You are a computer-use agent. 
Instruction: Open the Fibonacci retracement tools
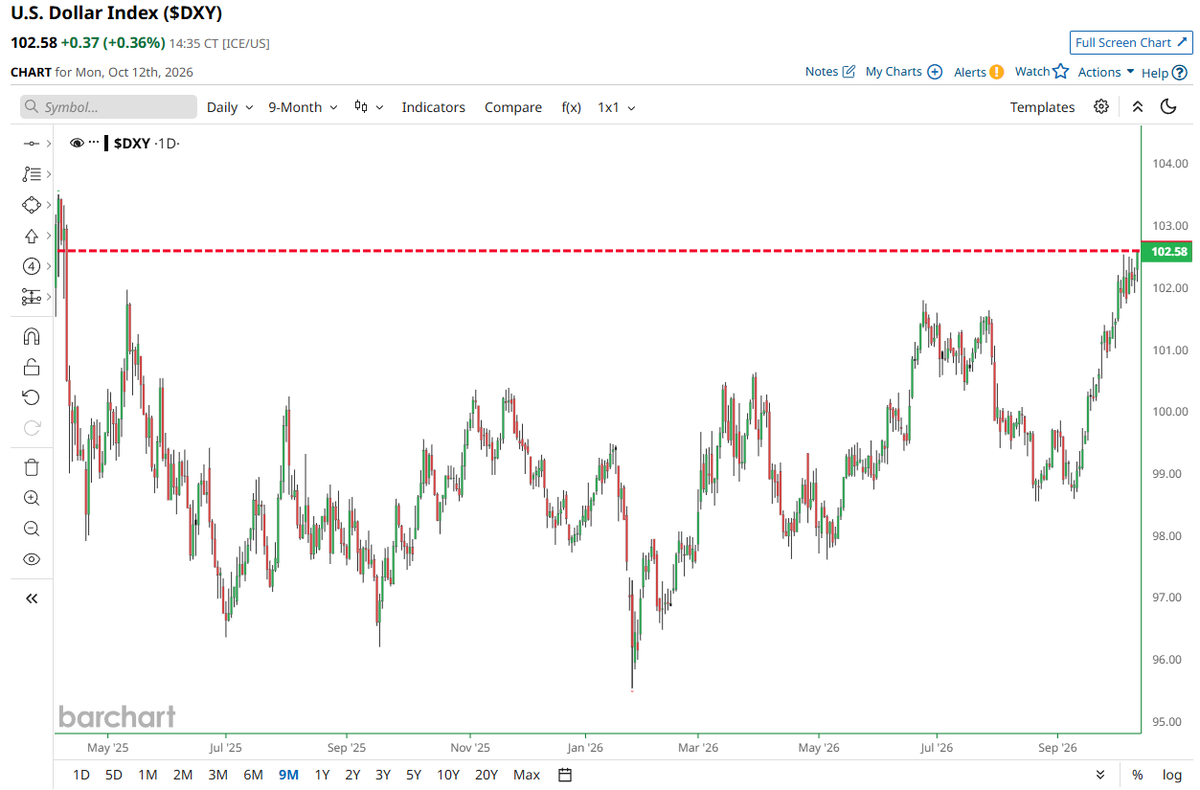pyautogui.click(x=31, y=174)
